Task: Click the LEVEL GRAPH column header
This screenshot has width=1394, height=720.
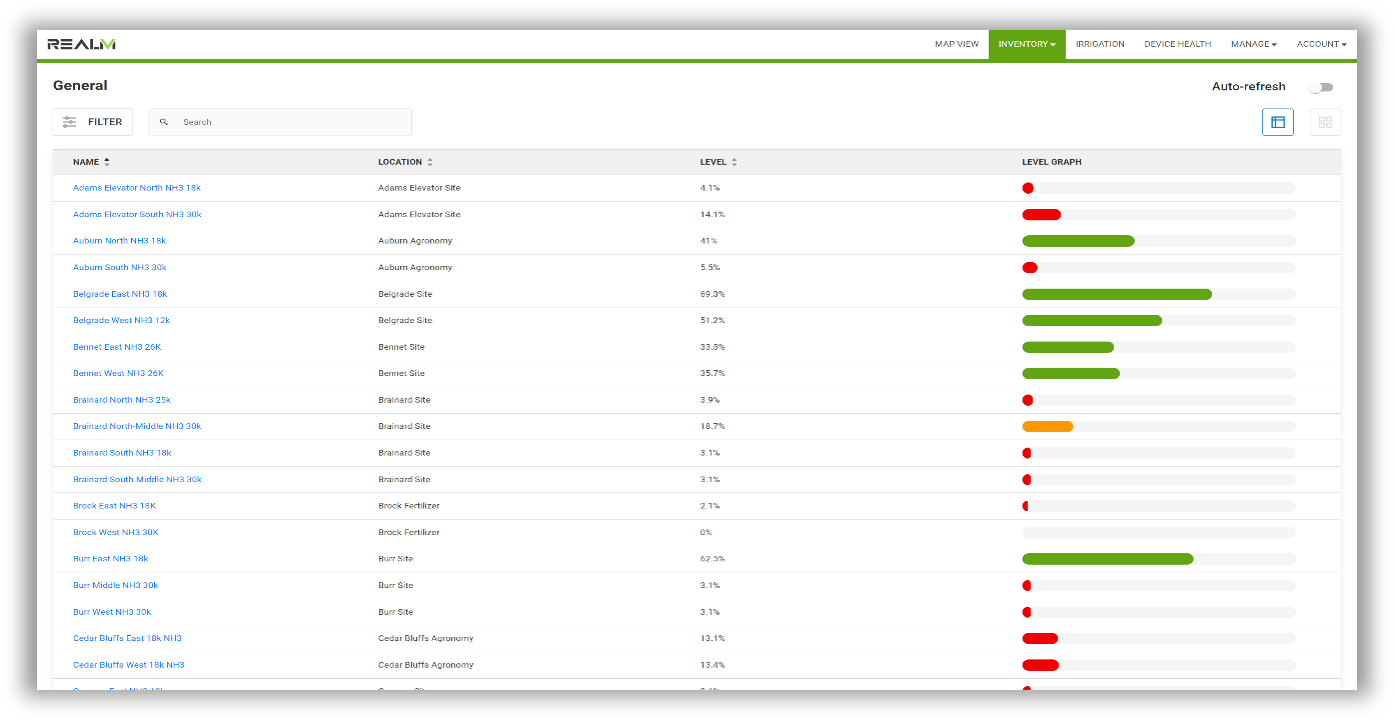Action: (x=1051, y=162)
